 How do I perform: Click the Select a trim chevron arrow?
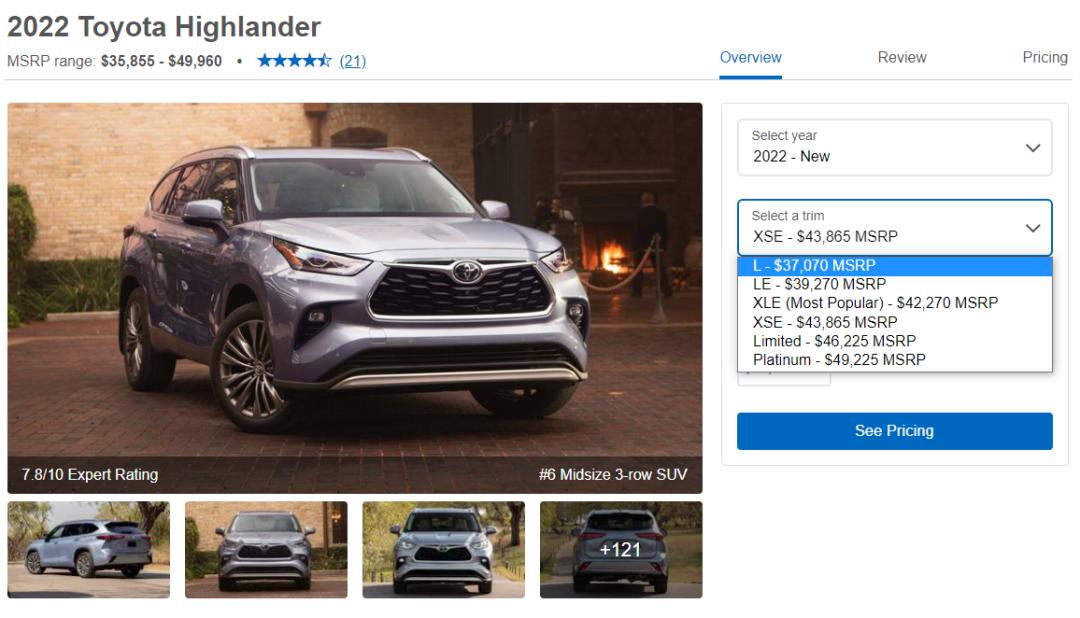pos(1032,228)
